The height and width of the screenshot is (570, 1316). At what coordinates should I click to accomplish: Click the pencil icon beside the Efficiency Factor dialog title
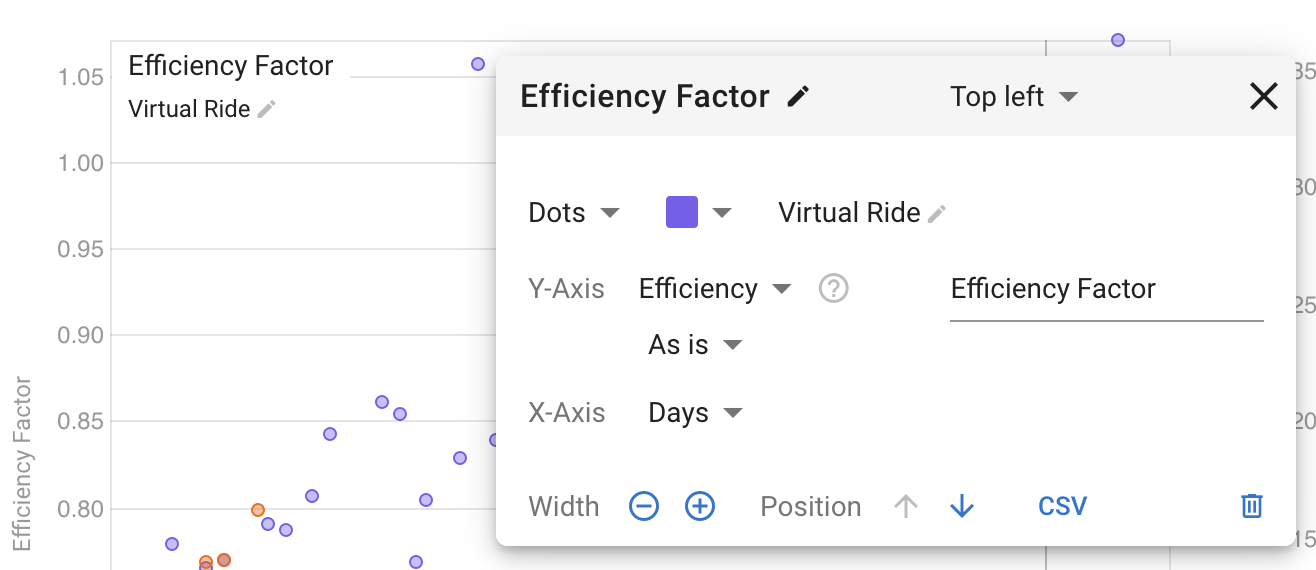[x=797, y=97]
